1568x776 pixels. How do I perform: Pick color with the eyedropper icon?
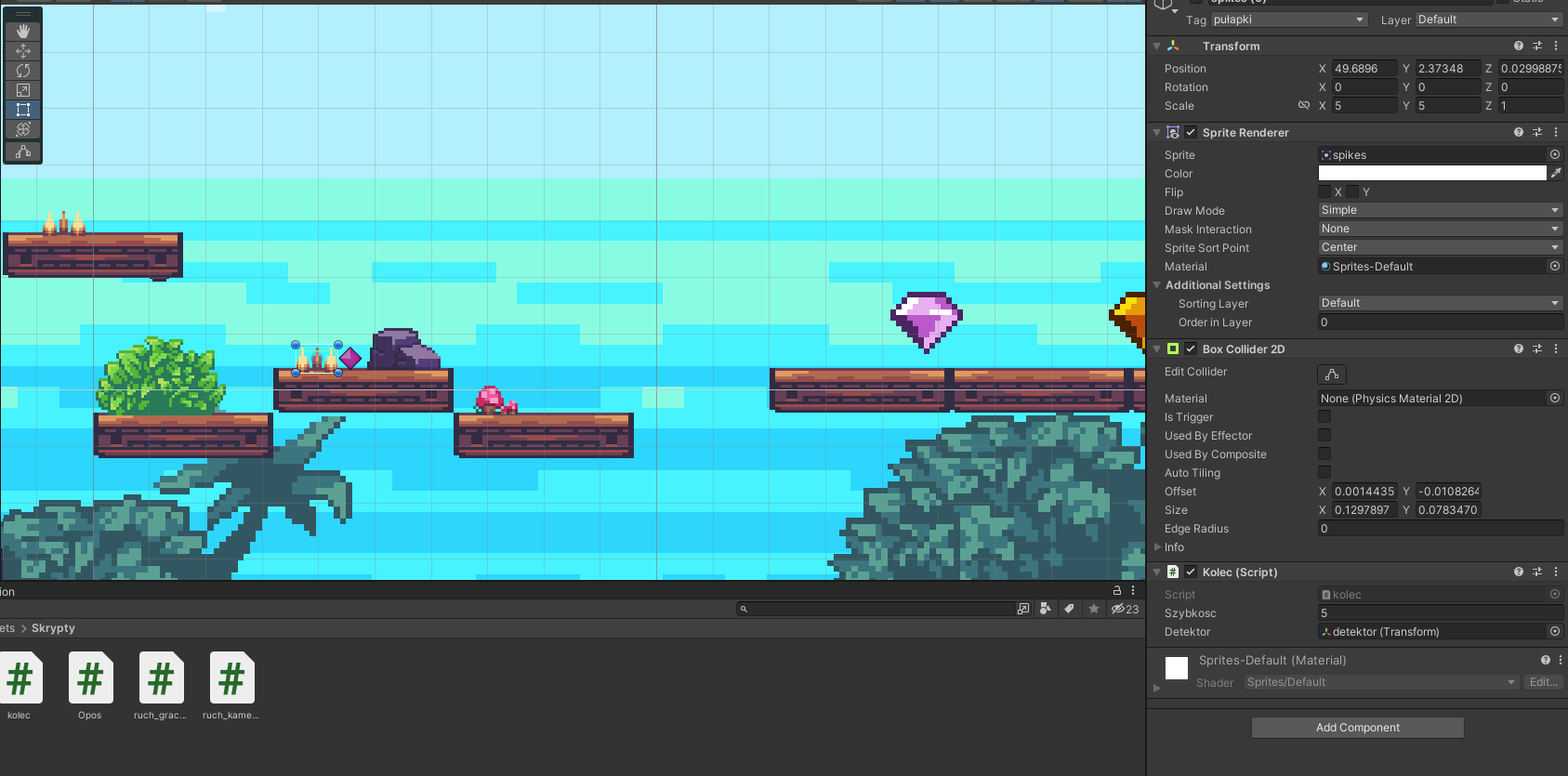[x=1556, y=173]
